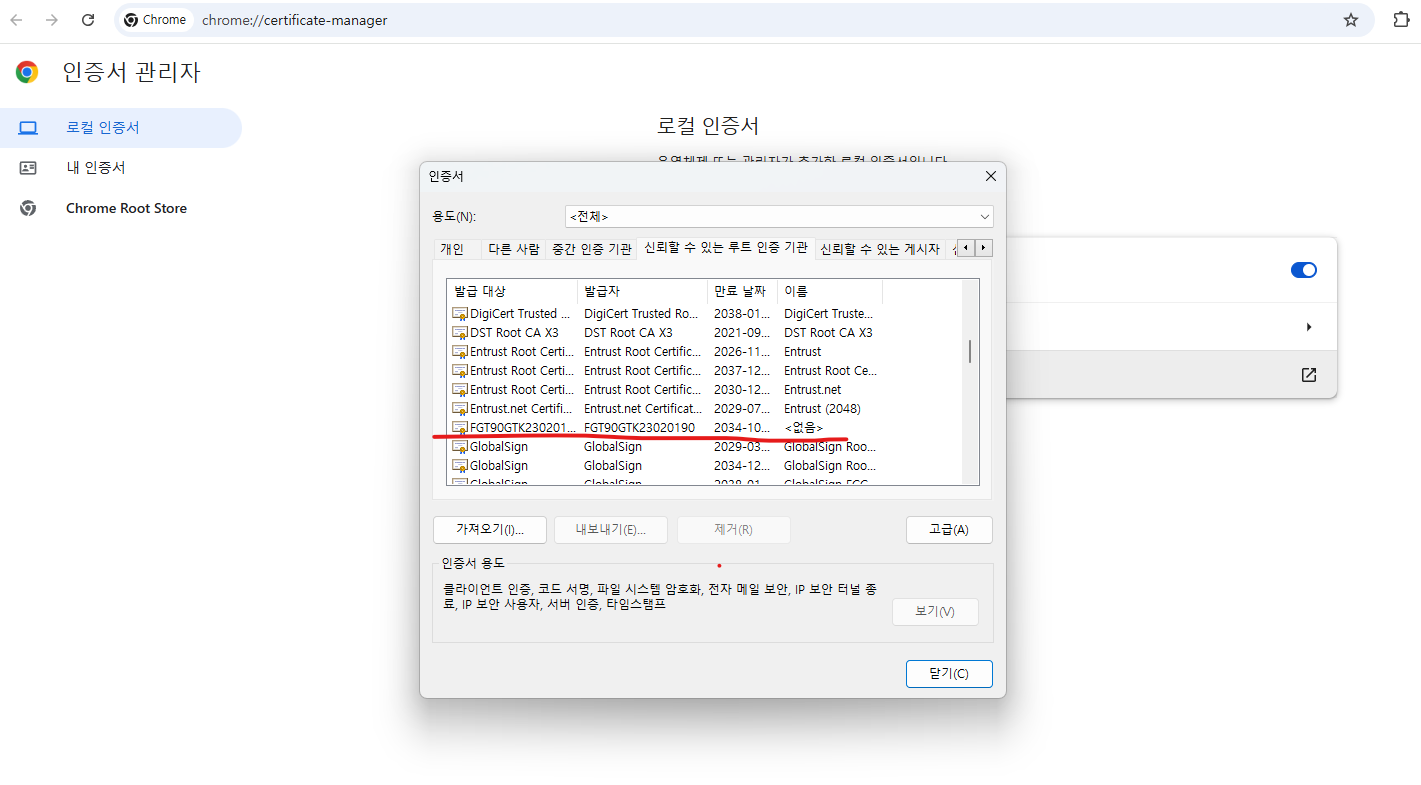
Task: Sort by the 발급자 column header
Action: point(642,291)
